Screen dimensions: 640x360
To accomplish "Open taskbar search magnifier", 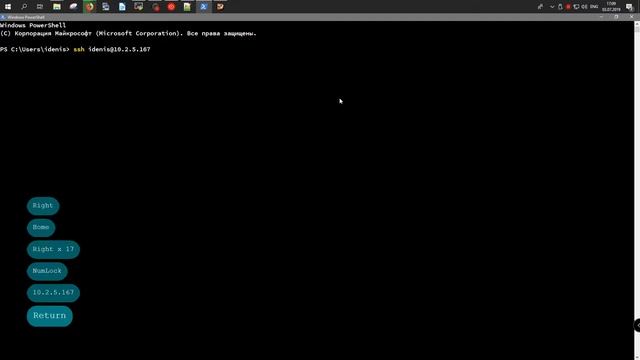I will 24,7.
